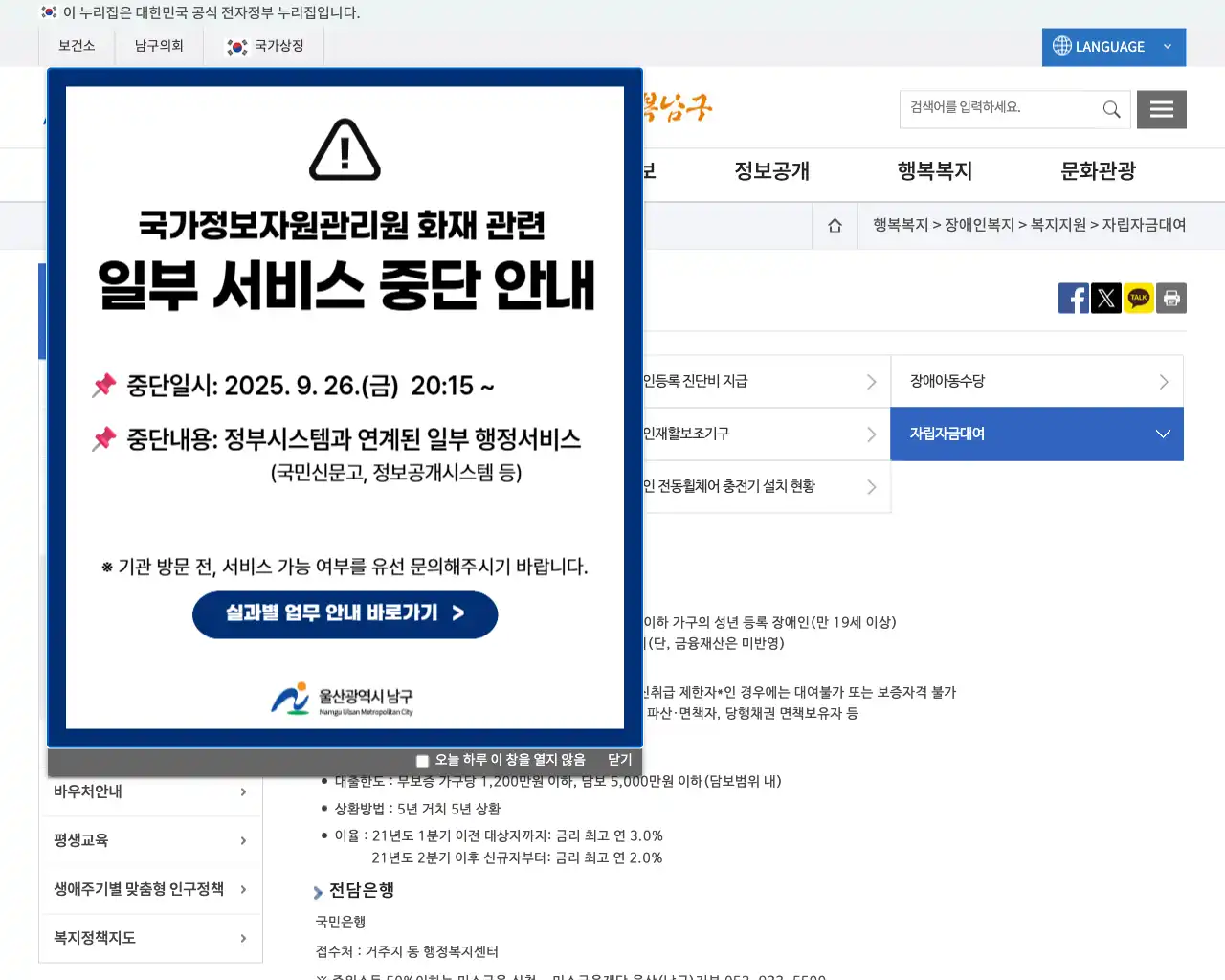Click text 접수처 : 거주지 동 행정복지센터

pos(407,951)
